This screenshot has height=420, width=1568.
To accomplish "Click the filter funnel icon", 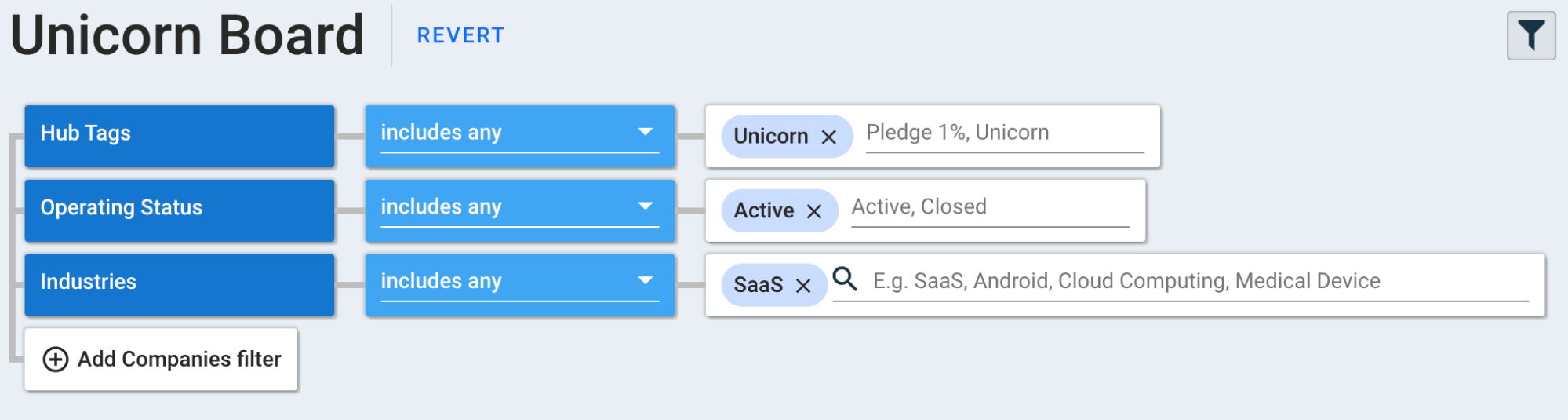I will tap(1530, 35).
